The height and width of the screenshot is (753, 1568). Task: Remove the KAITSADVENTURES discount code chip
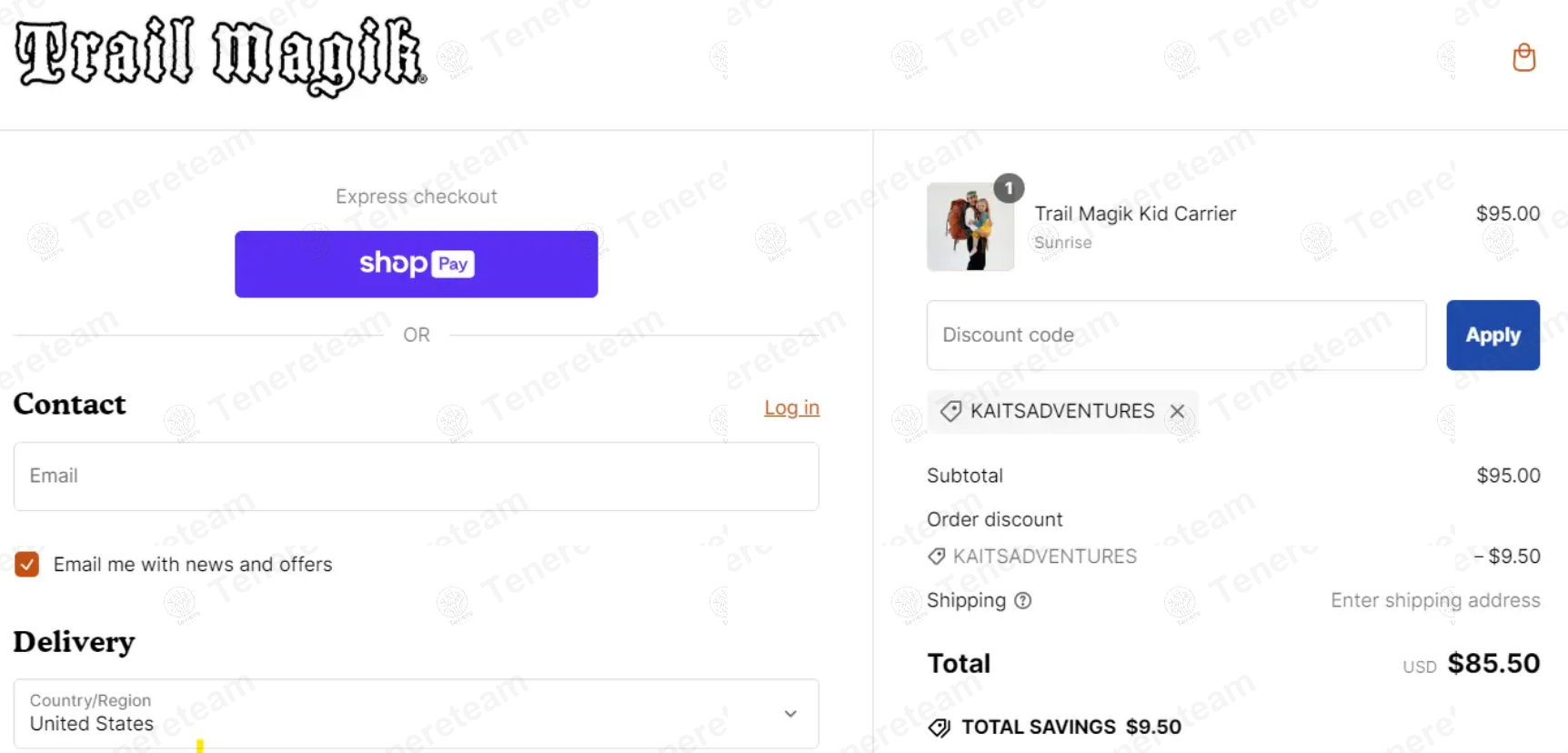point(1177,411)
